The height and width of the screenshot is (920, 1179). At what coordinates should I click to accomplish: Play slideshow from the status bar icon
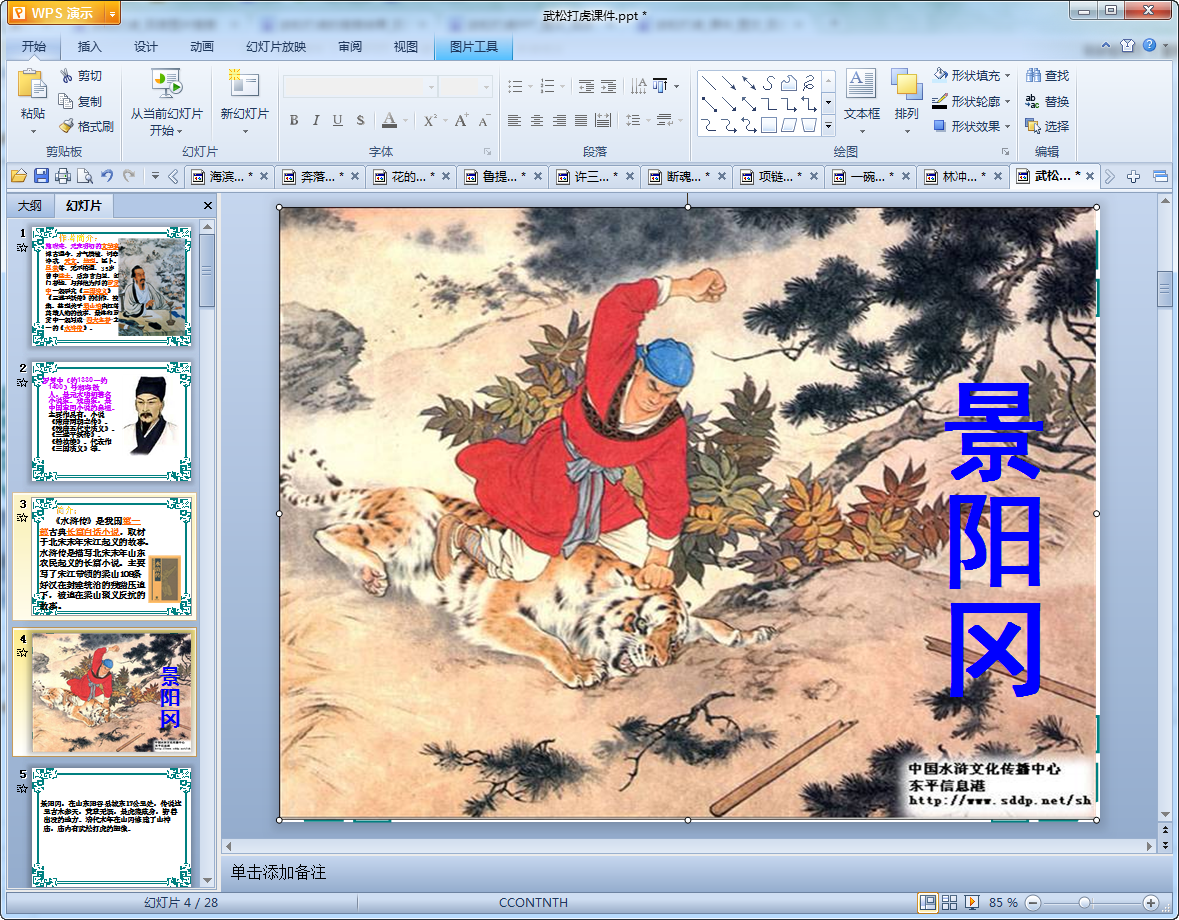click(x=971, y=902)
